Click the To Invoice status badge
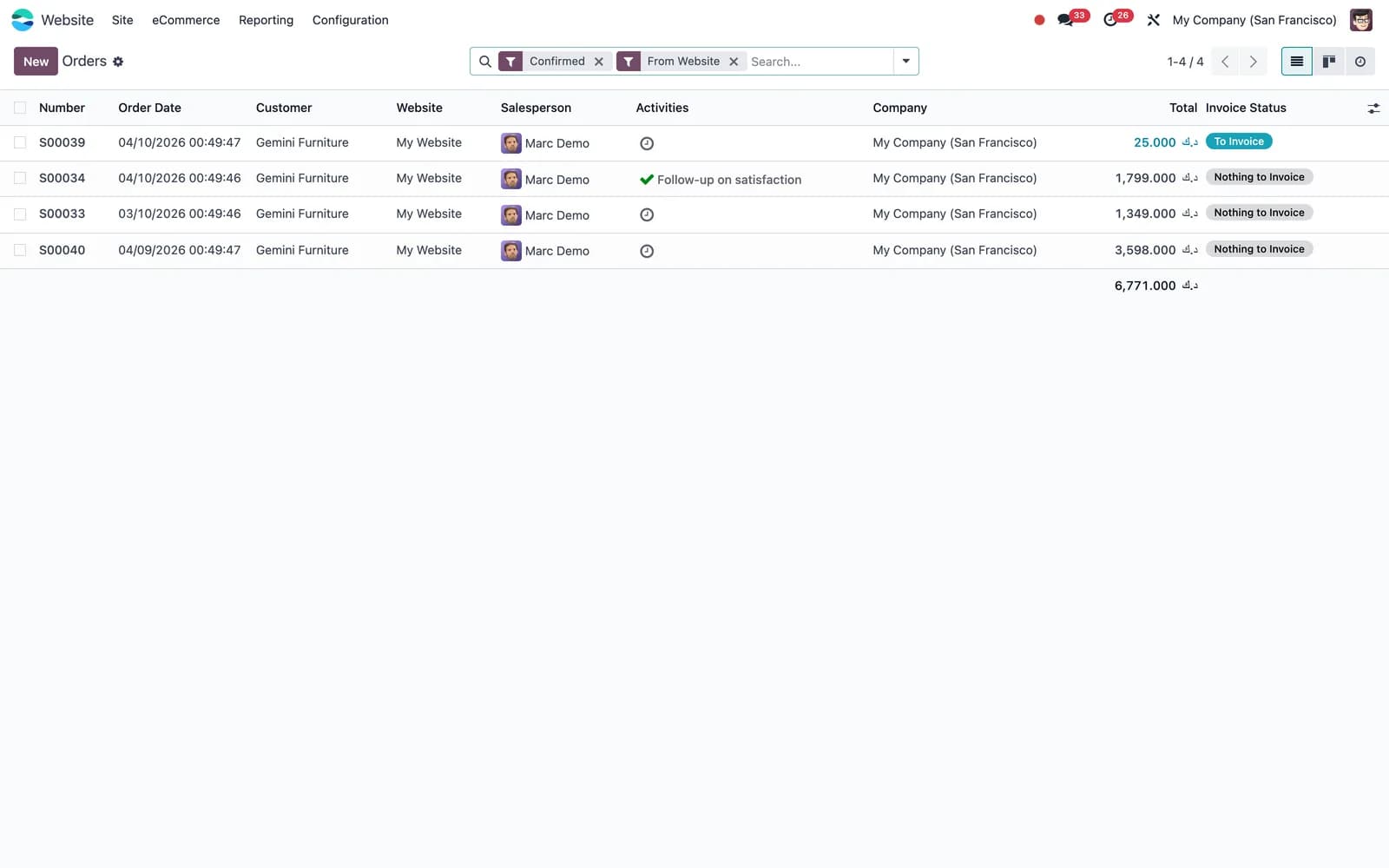1389x868 pixels. tap(1239, 141)
